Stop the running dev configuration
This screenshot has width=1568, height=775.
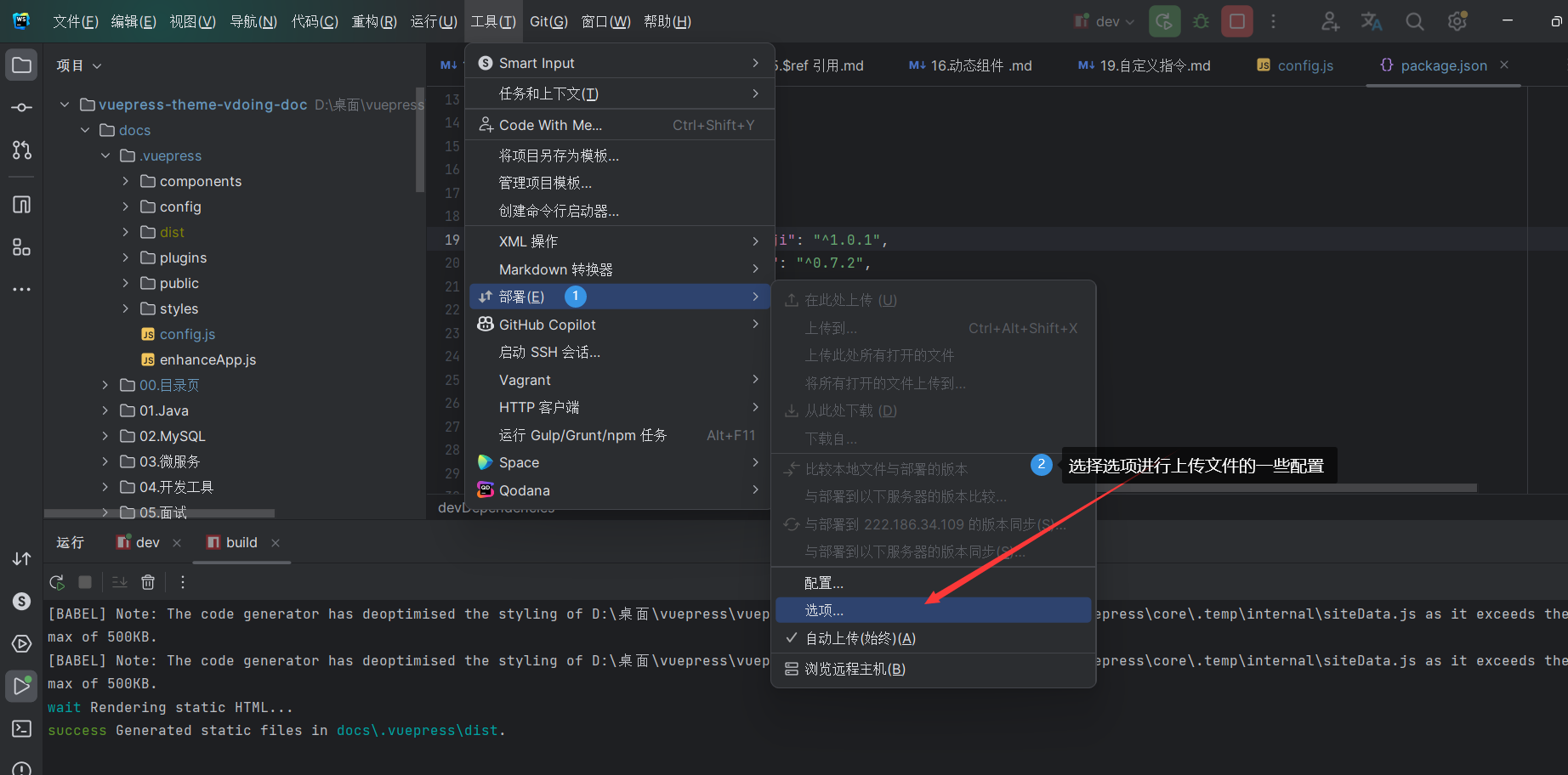coord(1237,21)
